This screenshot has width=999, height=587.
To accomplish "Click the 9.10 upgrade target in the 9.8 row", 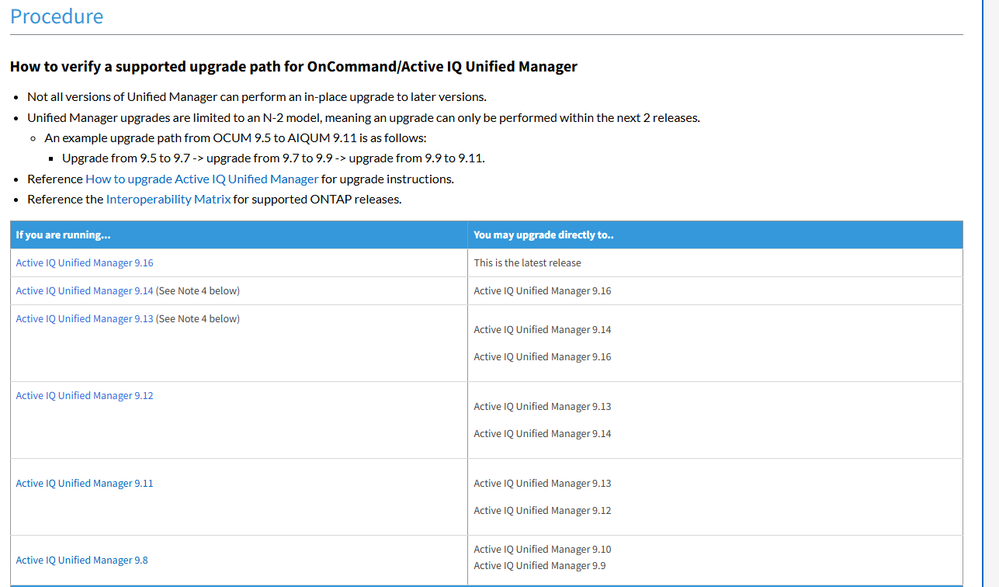I will pyautogui.click(x=542, y=549).
